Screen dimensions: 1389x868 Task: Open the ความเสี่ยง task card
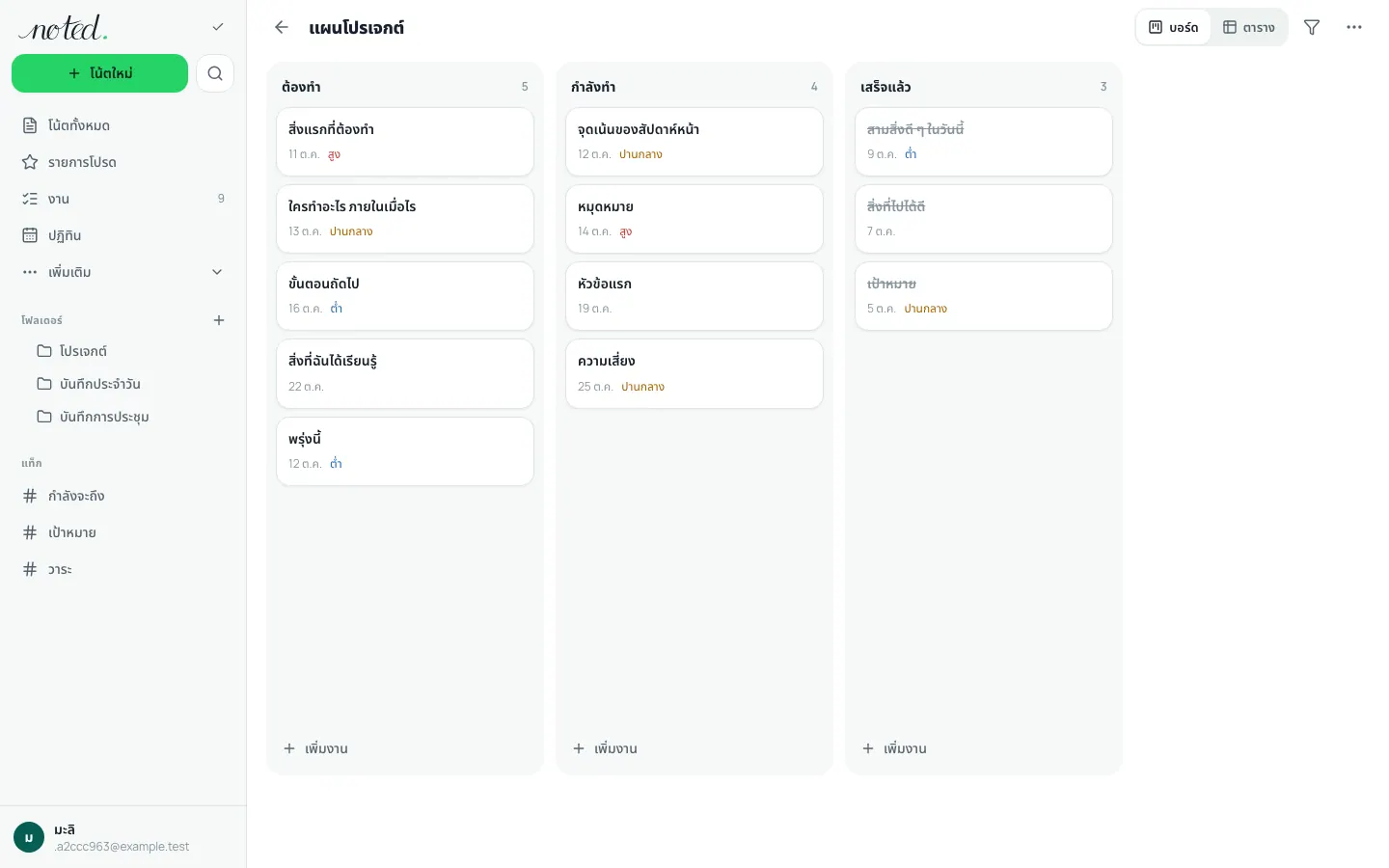pos(694,373)
